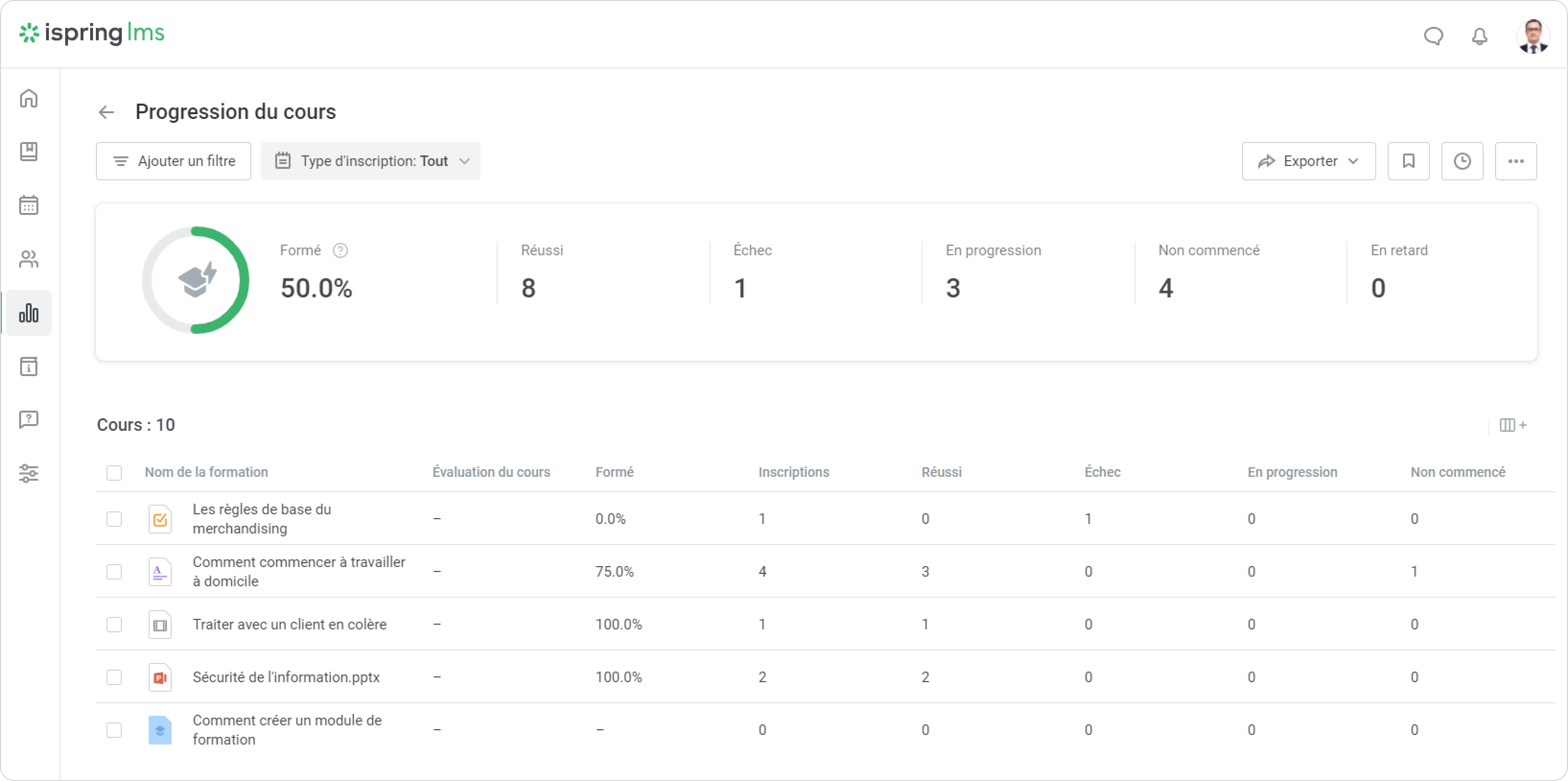Open the three-dots more options menu
The height and width of the screenshot is (781, 1568).
[1516, 162]
